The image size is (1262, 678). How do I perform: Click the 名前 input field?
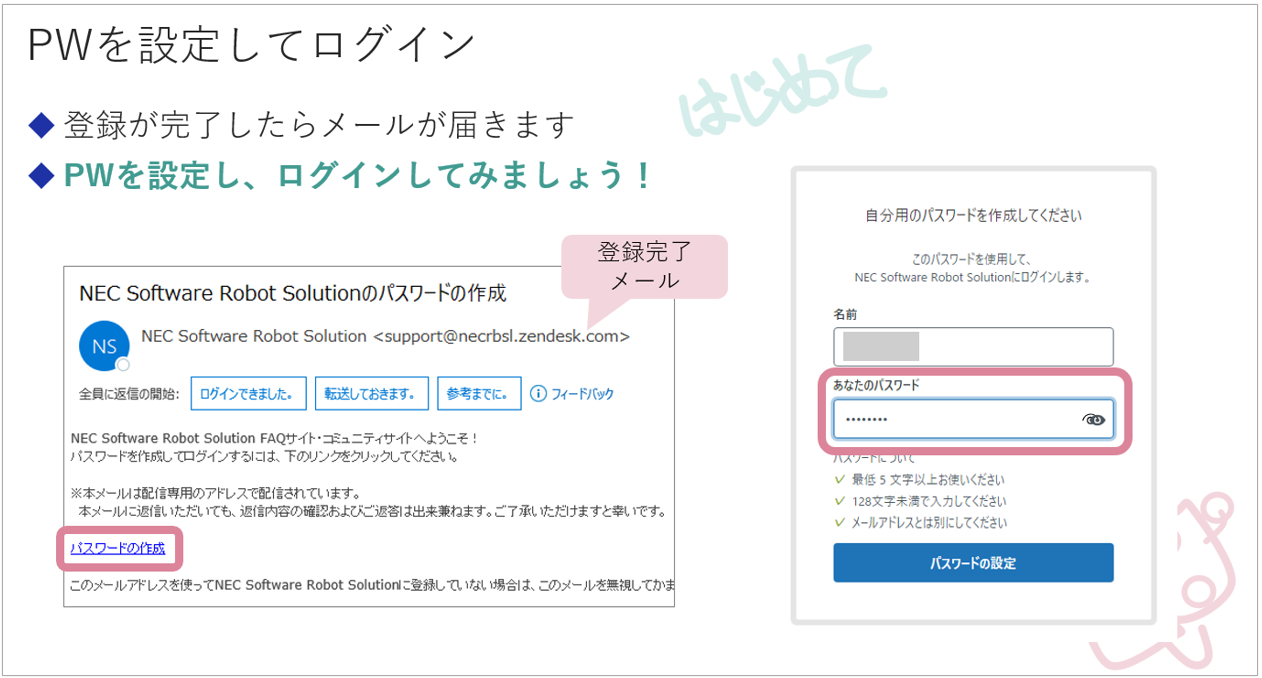973,347
